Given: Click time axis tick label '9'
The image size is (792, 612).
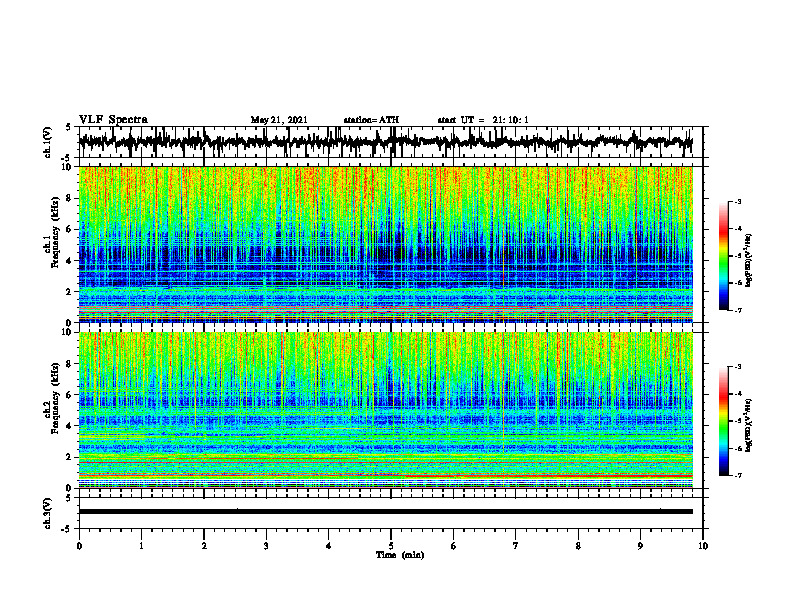Looking at the screenshot, I should tap(640, 546).
